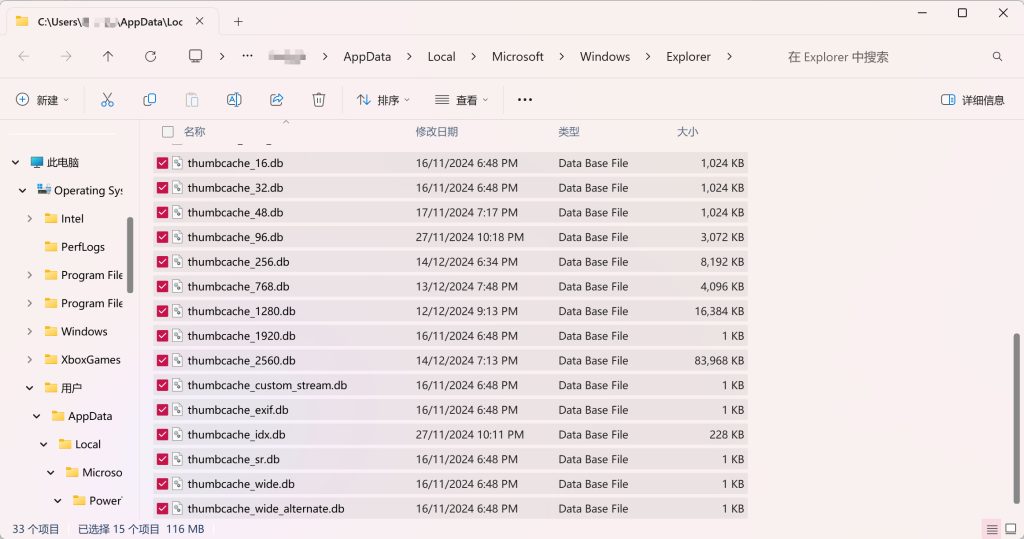This screenshot has width=1024, height=539.
Task: Open the 新建 dropdown menu
Action: click(x=42, y=99)
